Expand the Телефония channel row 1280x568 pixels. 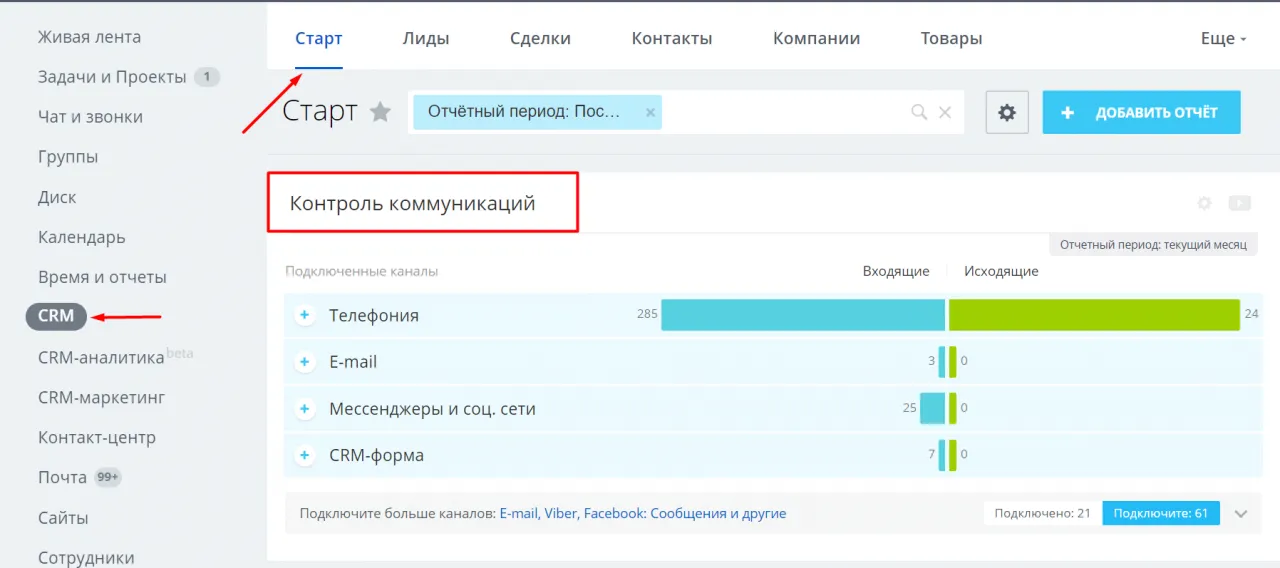tap(305, 316)
